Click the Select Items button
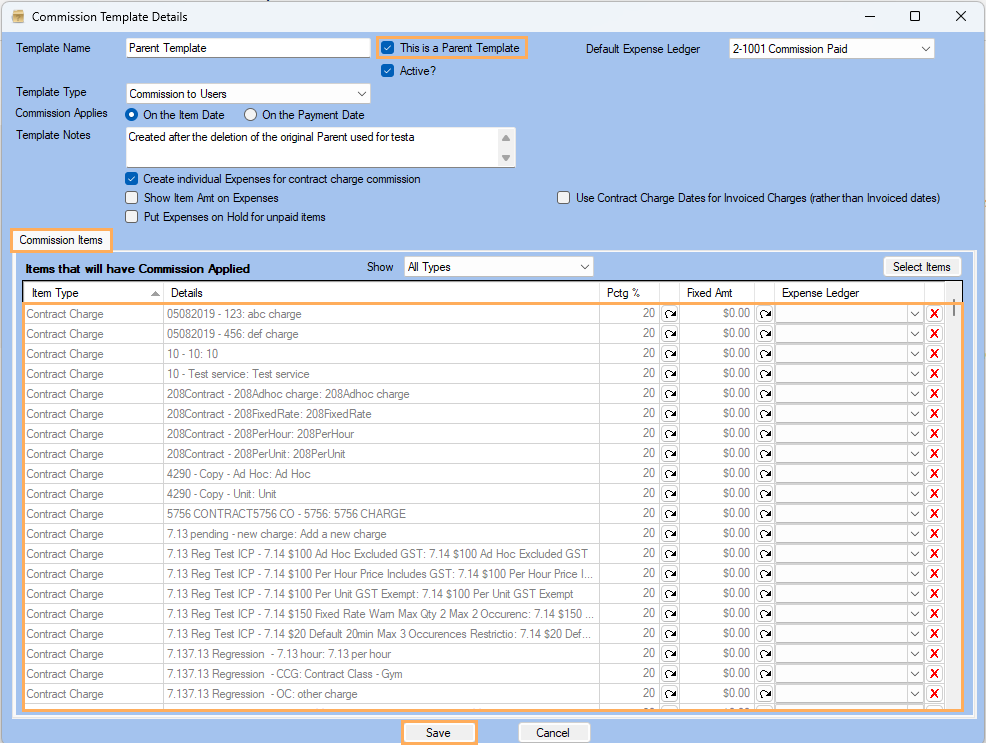 [921, 267]
